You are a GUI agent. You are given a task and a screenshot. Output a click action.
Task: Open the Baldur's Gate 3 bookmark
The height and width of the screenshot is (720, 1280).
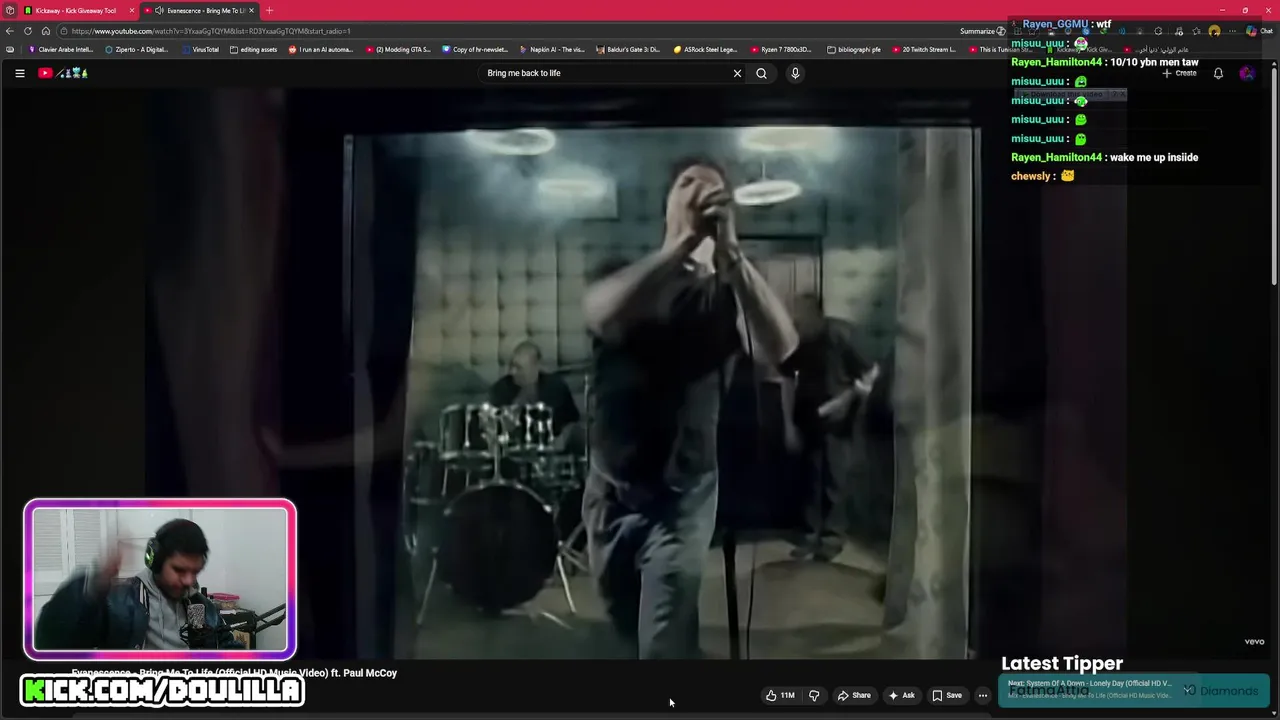pyautogui.click(x=628, y=49)
